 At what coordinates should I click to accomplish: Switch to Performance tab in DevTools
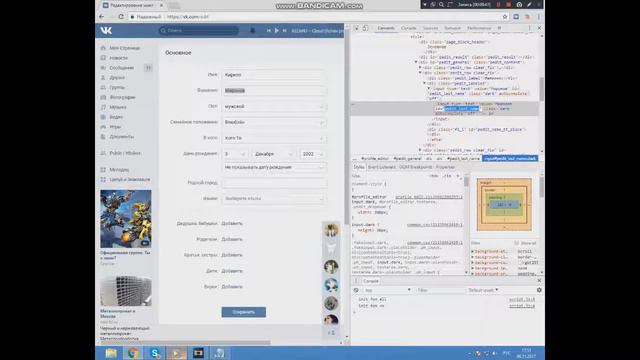pyautogui.click(x=479, y=28)
